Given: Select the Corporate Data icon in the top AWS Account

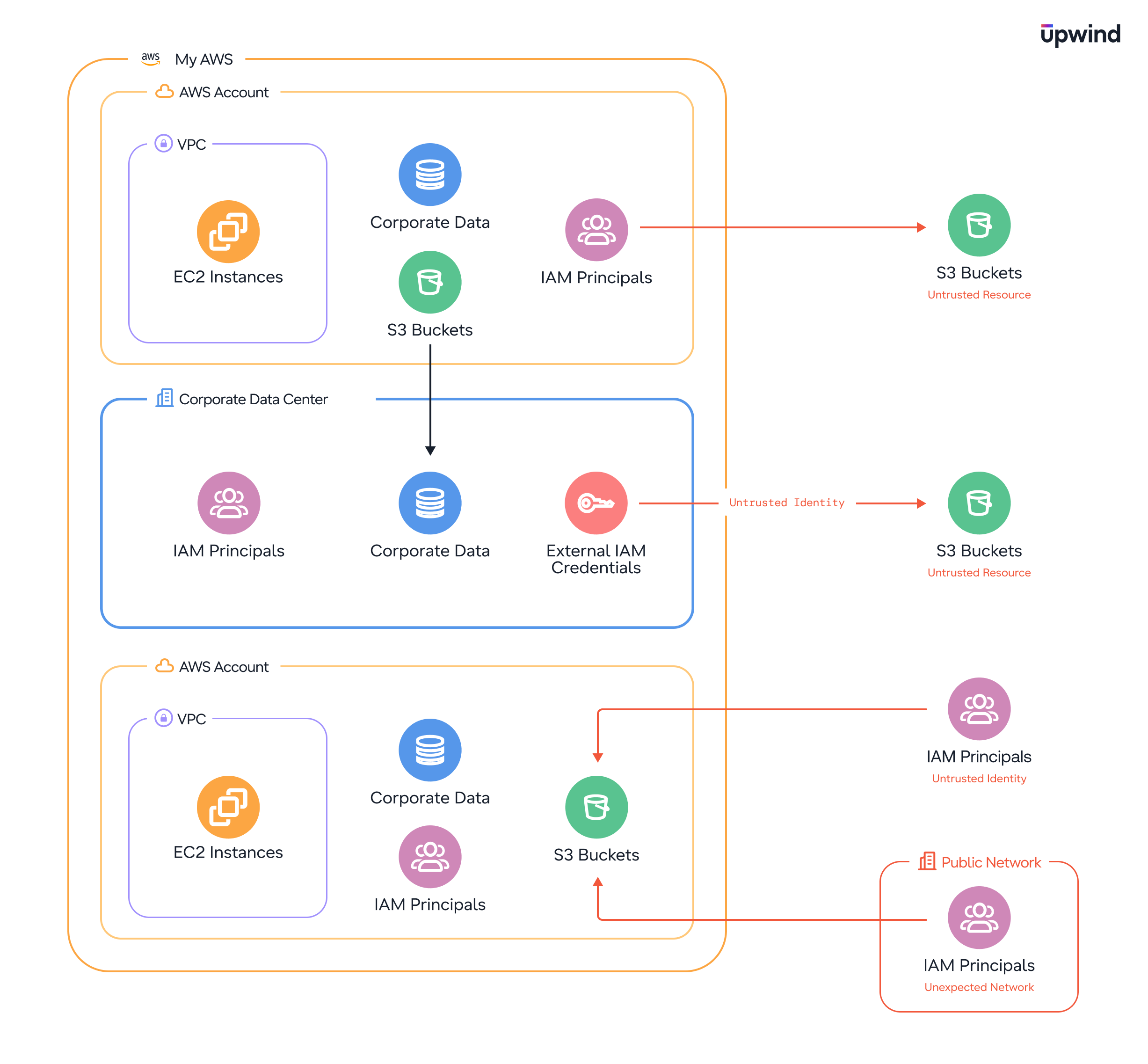Looking at the screenshot, I should click(430, 175).
